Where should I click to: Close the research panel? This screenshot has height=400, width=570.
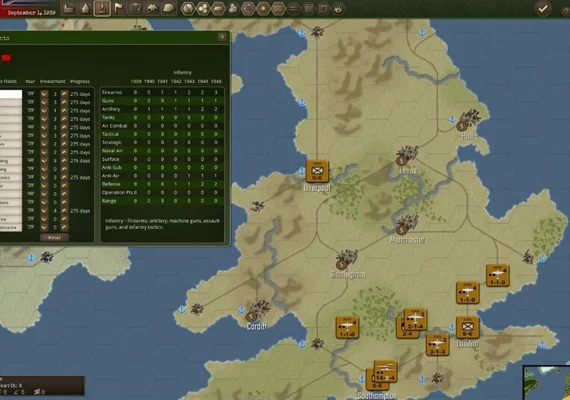point(222,37)
